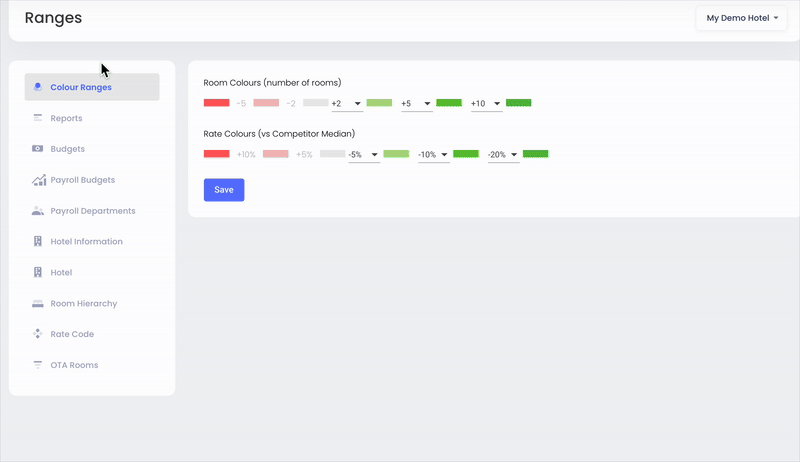Click light green swatch after +2
This screenshot has width=800, height=462.
(x=380, y=102)
